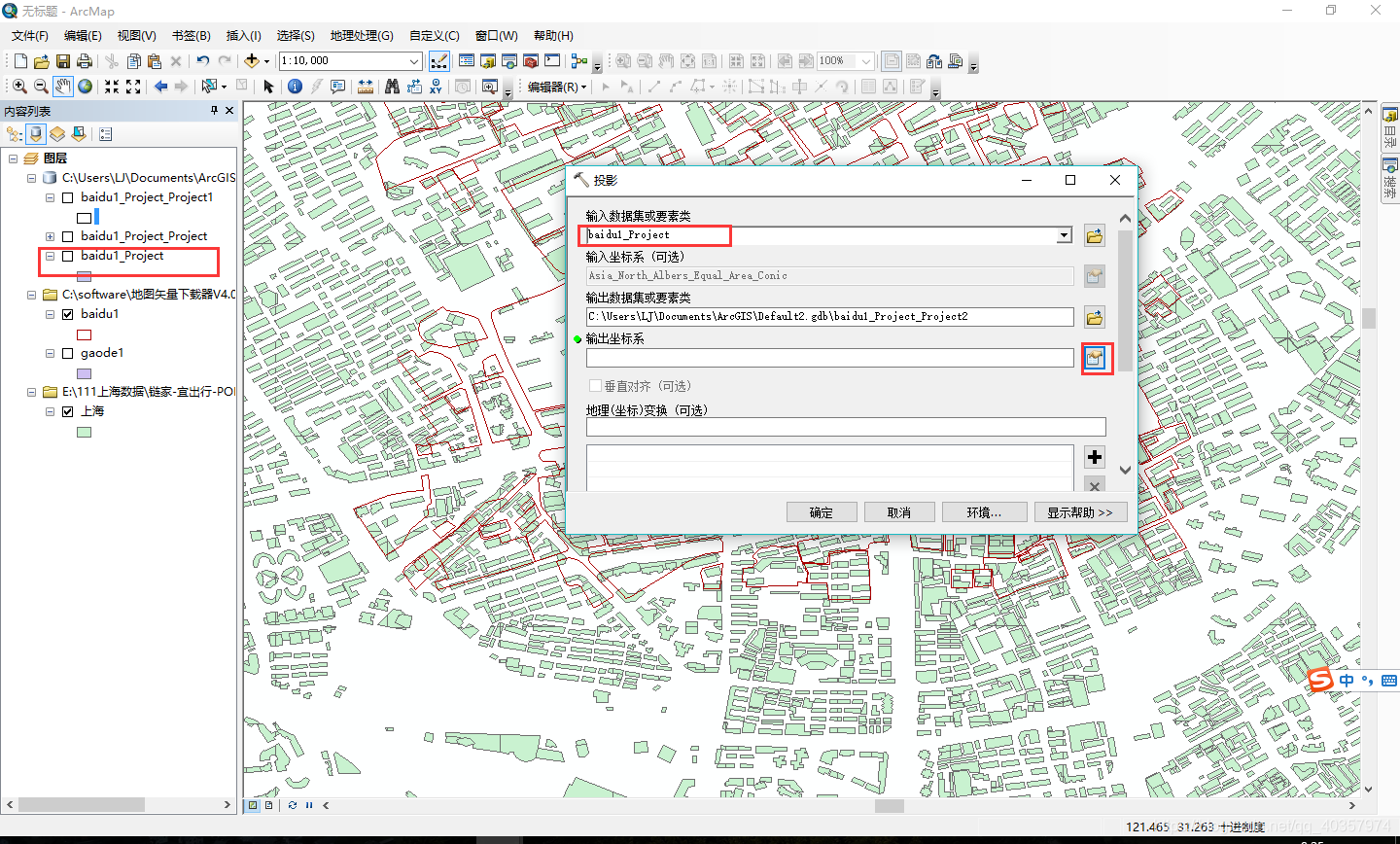The width and height of the screenshot is (1400, 844).
Task: Select the Identify tool
Action: (296, 87)
